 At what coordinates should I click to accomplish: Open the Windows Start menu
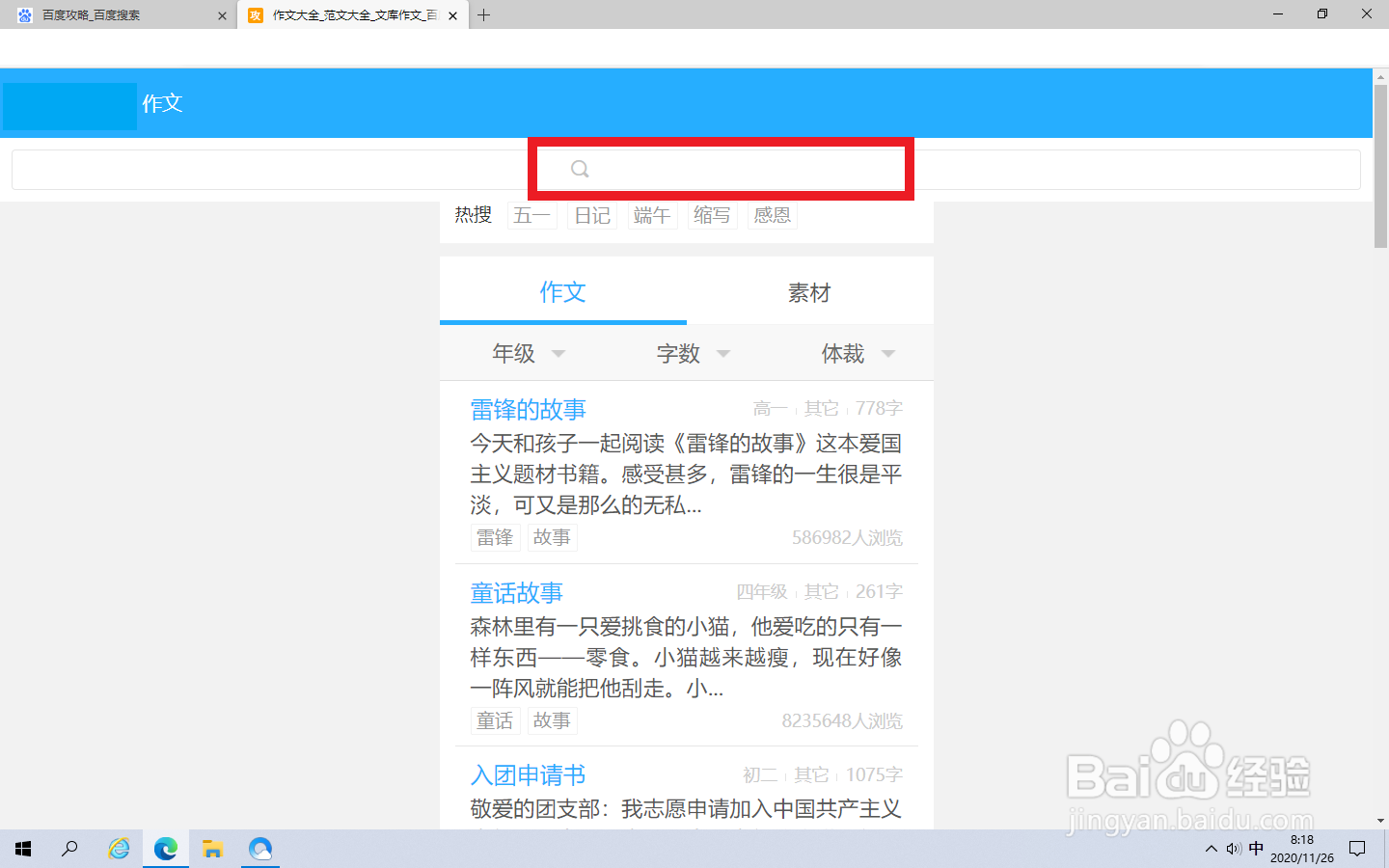tap(21, 849)
